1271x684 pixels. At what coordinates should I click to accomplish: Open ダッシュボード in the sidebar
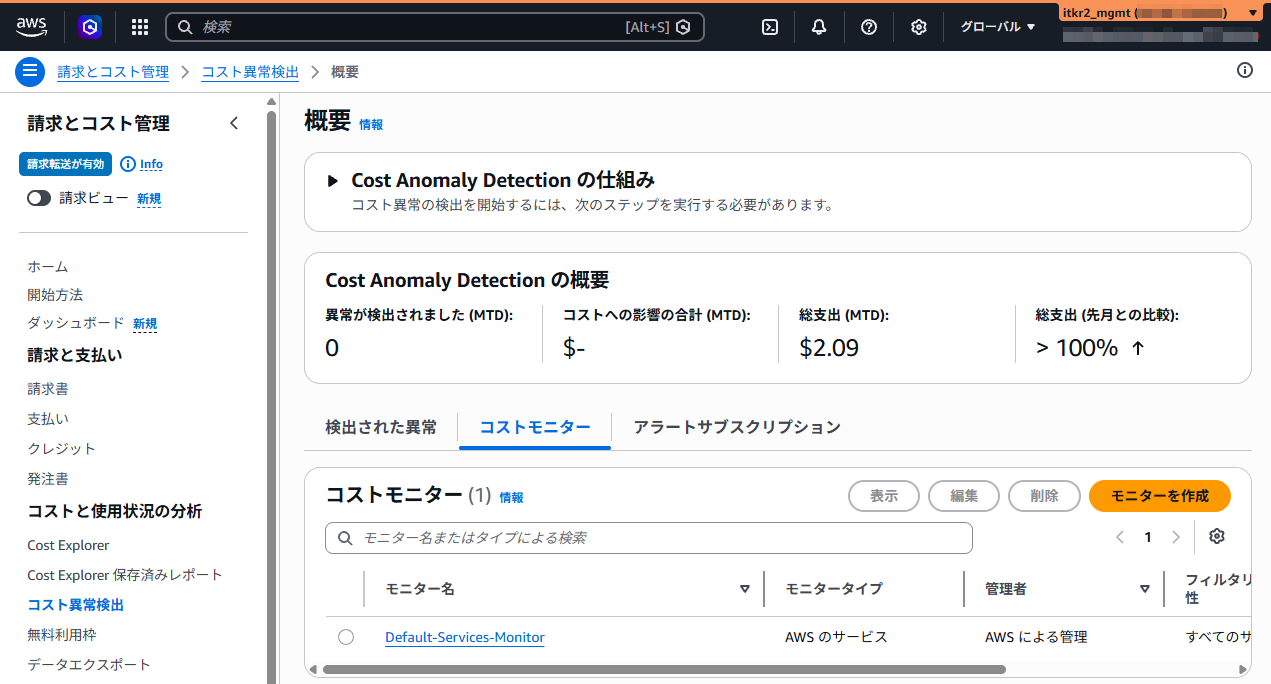point(76,323)
